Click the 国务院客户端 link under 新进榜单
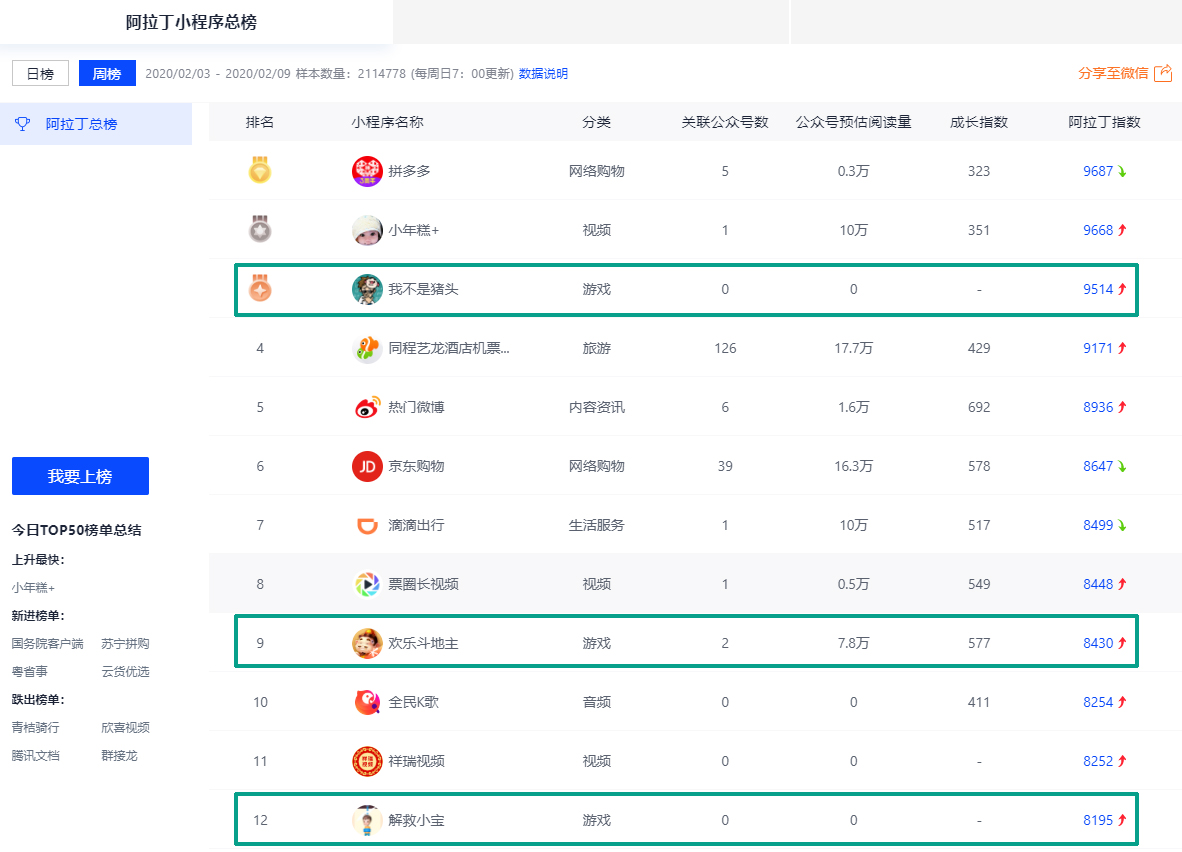This screenshot has height=852, width=1182. 48,643
